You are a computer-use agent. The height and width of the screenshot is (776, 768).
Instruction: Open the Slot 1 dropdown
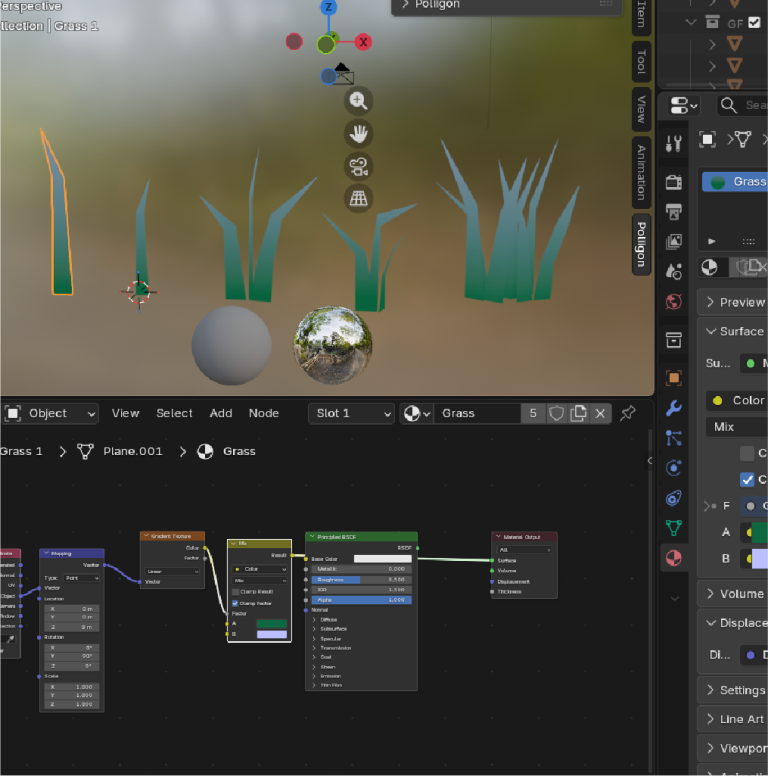click(349, 413)
